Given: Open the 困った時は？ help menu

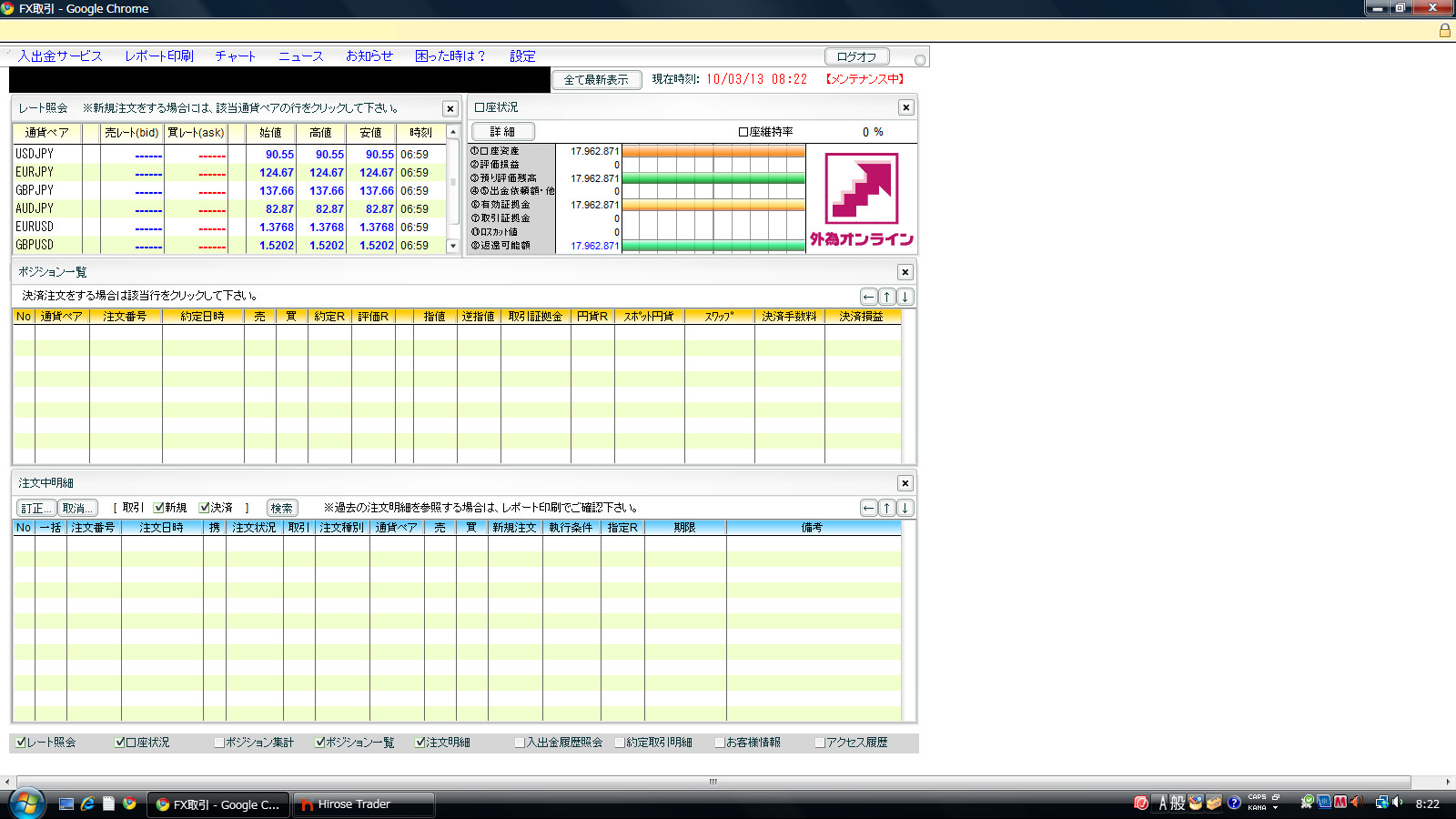Looking at the screenshot, I should [x=450, y=56].
